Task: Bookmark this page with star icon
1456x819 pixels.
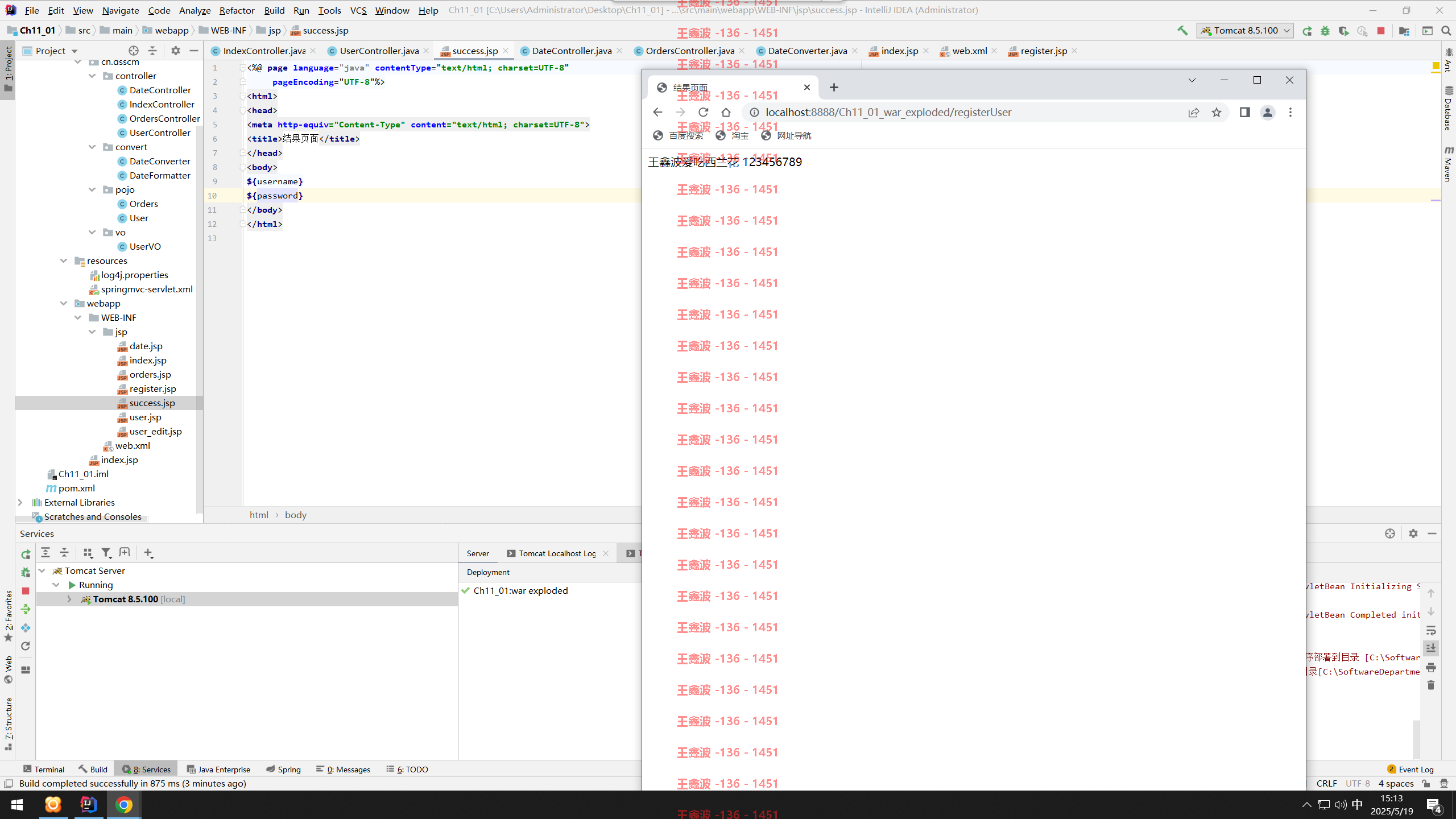Action: [1217, 112]
